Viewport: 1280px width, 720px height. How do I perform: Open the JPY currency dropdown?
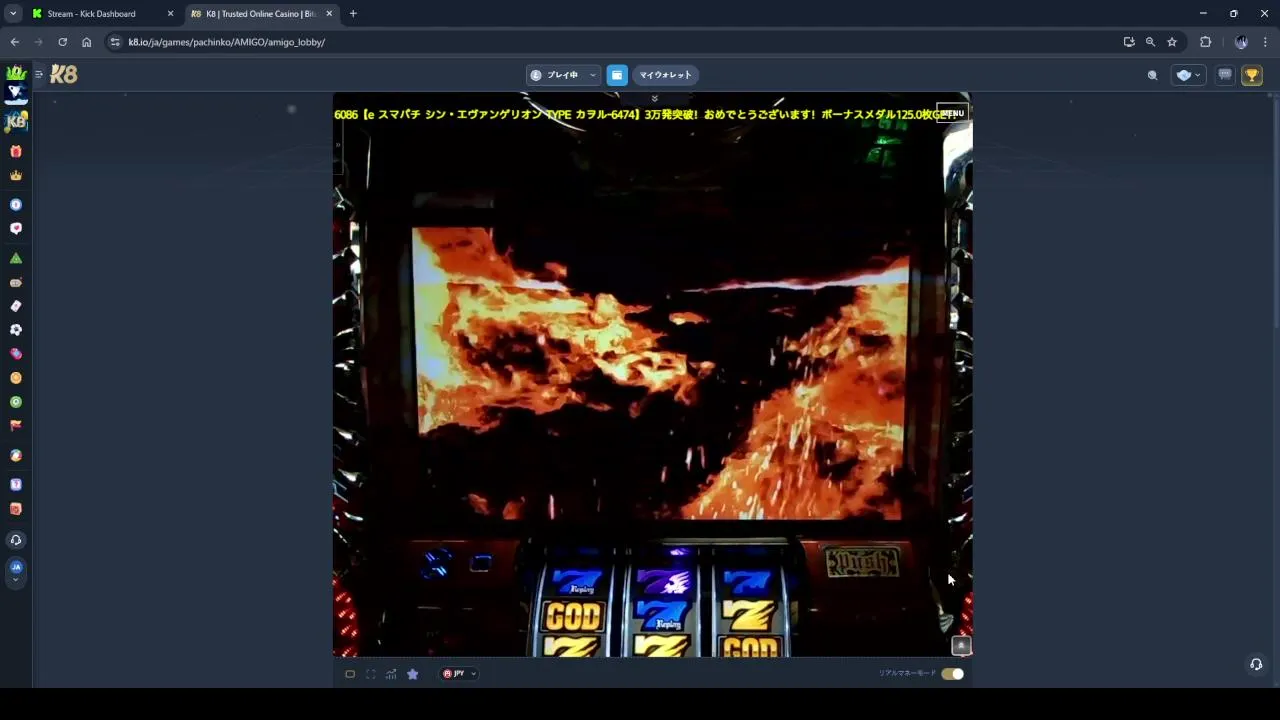click(x=460, y=674)
